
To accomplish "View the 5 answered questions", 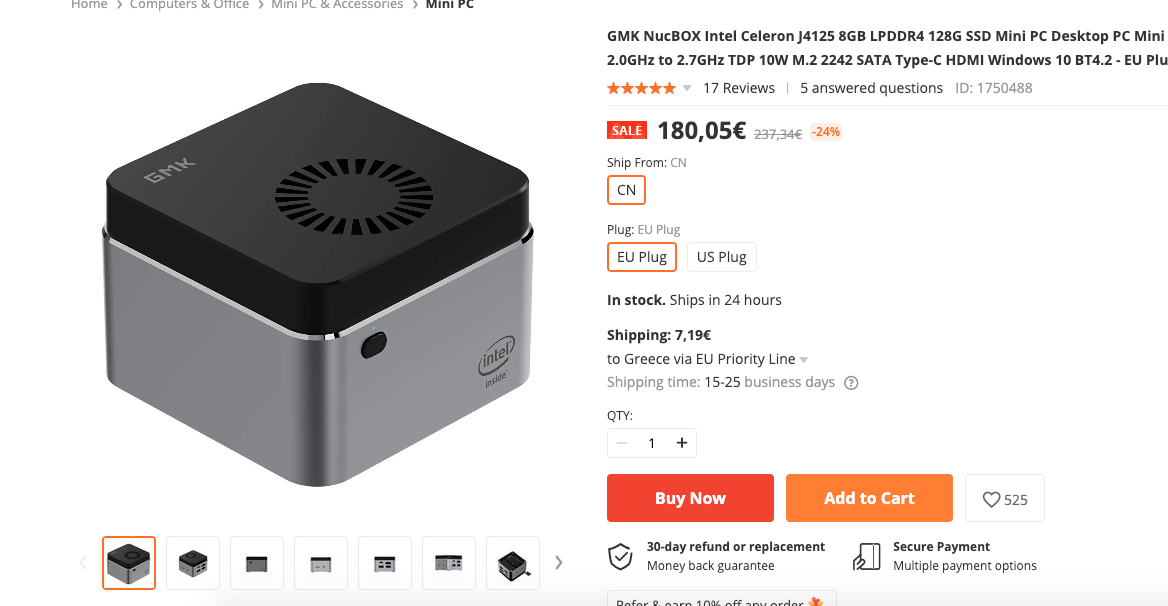I will (871, 88).
